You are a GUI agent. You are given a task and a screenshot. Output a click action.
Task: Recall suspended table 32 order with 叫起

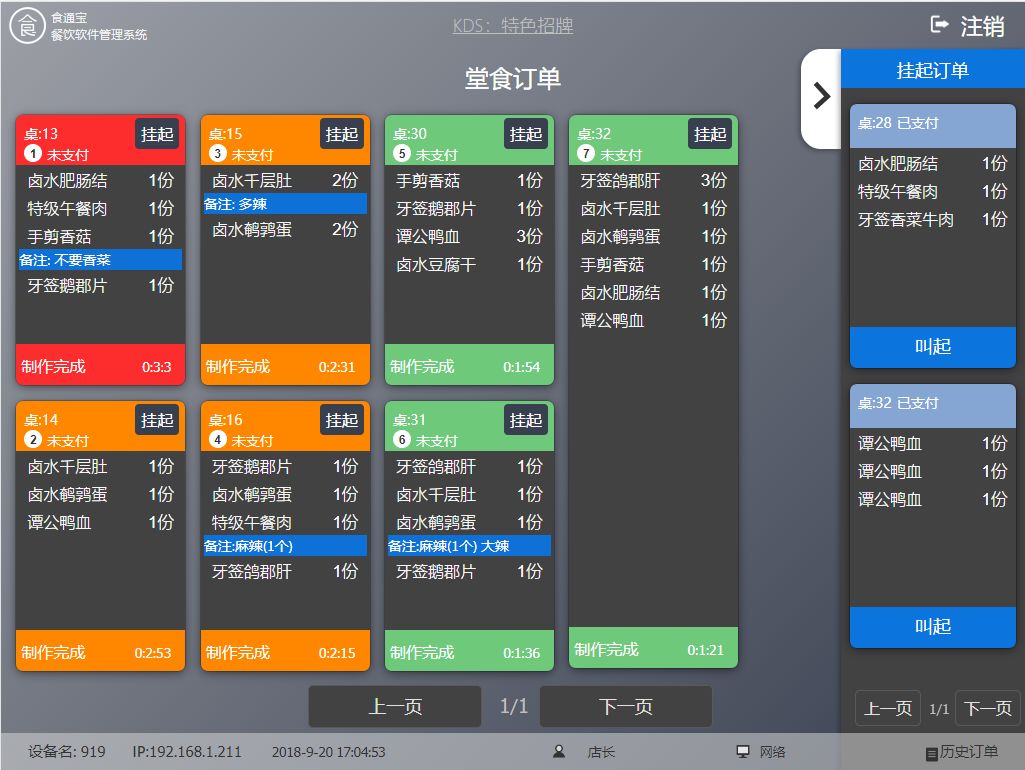933,627
